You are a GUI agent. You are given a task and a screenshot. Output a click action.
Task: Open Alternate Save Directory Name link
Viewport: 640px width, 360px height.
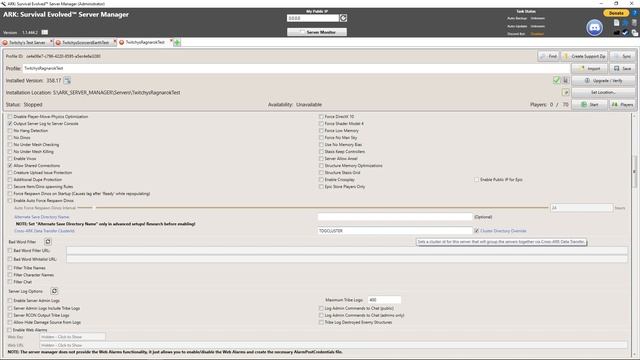(42, 217)
